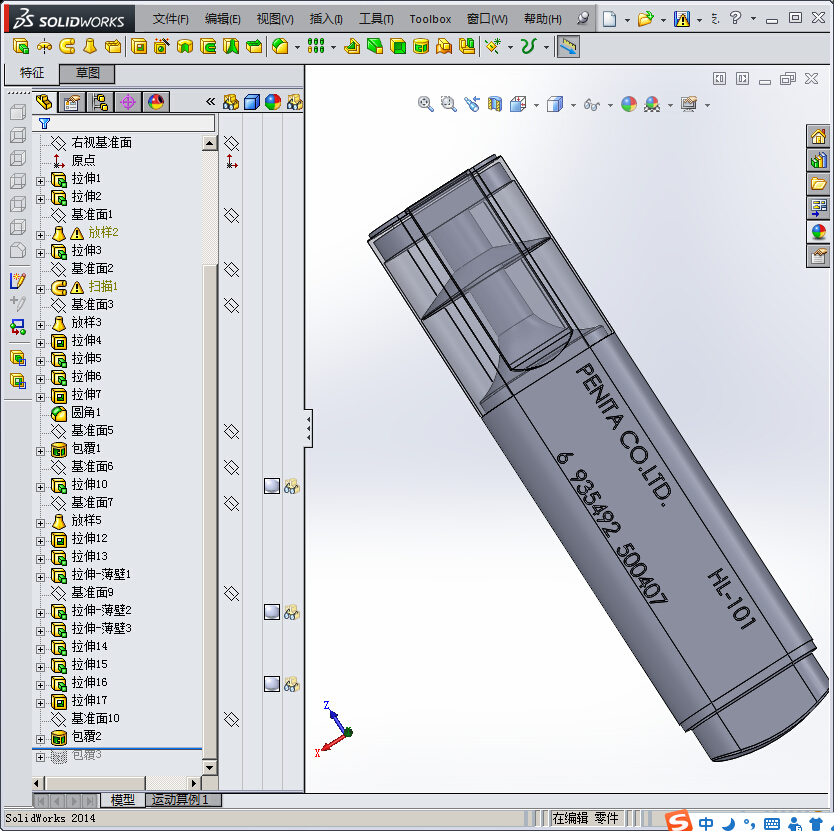Click Apply Scene icon in viewport toolbar
834x831 pixels.
click(652, 104)
